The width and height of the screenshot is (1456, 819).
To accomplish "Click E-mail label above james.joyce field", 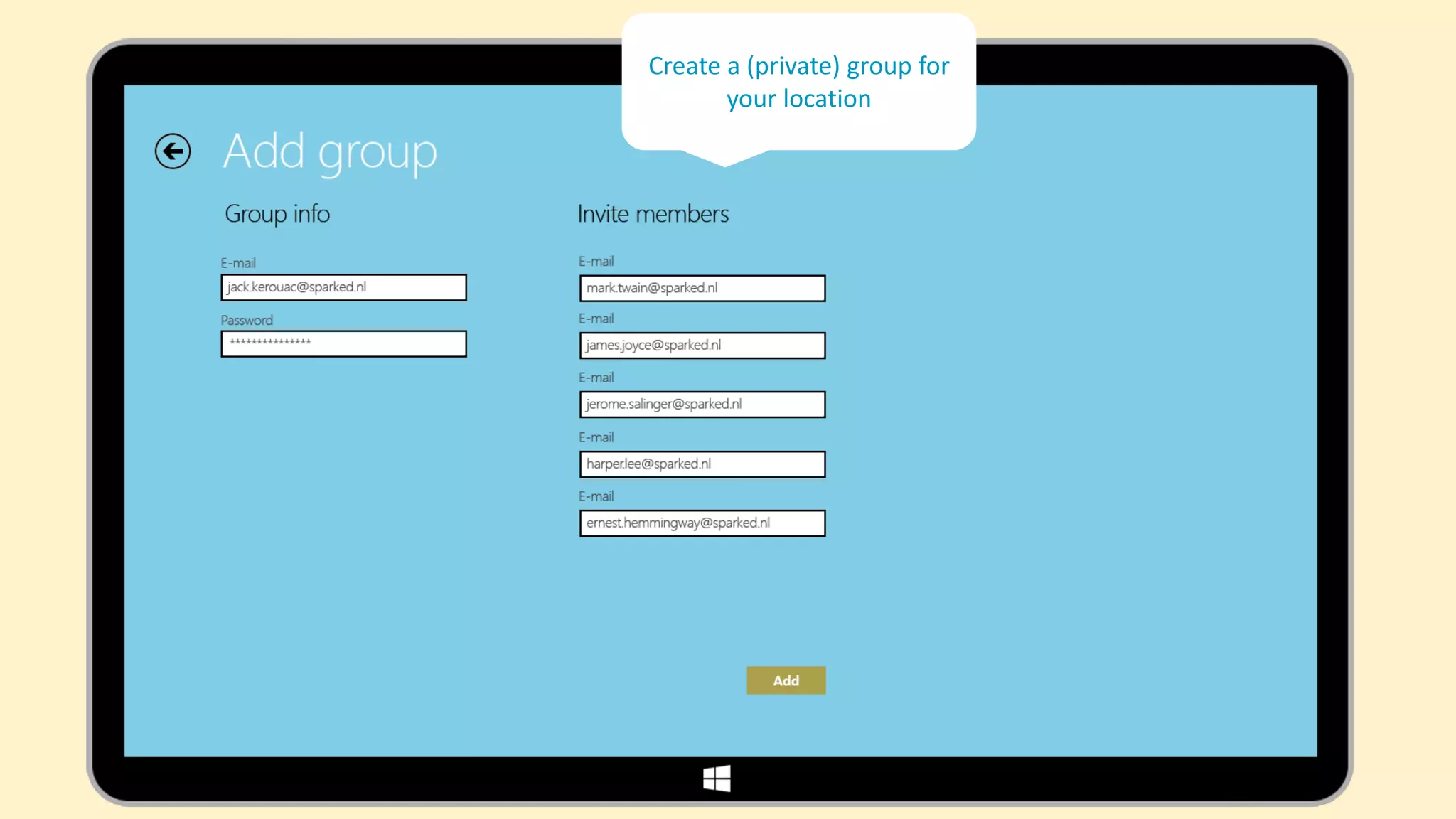I will pos(596,318).
